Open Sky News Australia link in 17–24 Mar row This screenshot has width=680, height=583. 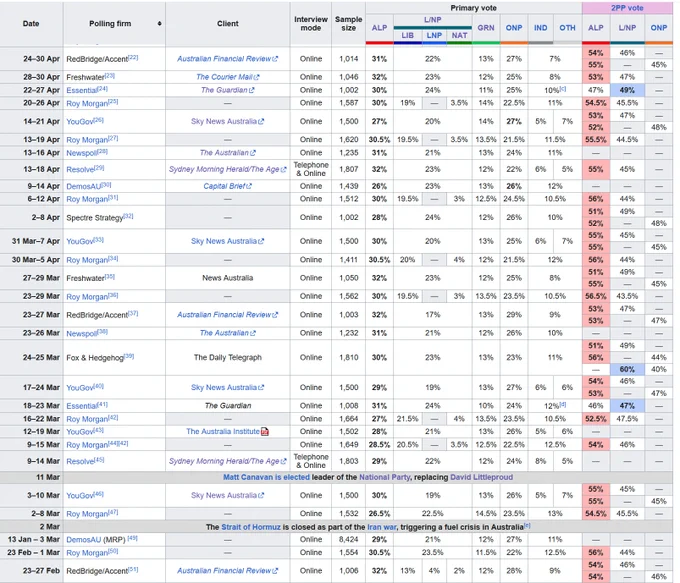(224, 387)
